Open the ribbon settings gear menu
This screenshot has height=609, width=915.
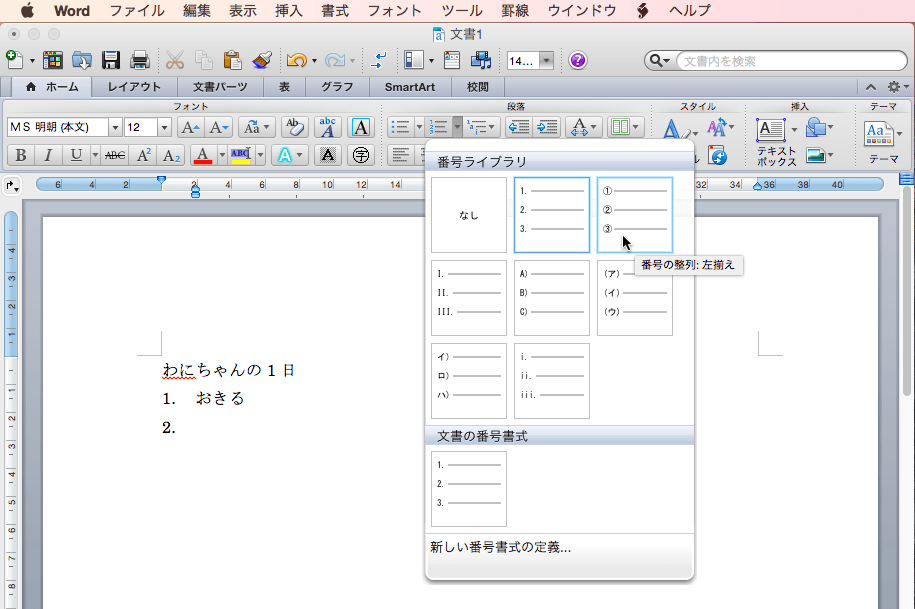coord(897,87)
